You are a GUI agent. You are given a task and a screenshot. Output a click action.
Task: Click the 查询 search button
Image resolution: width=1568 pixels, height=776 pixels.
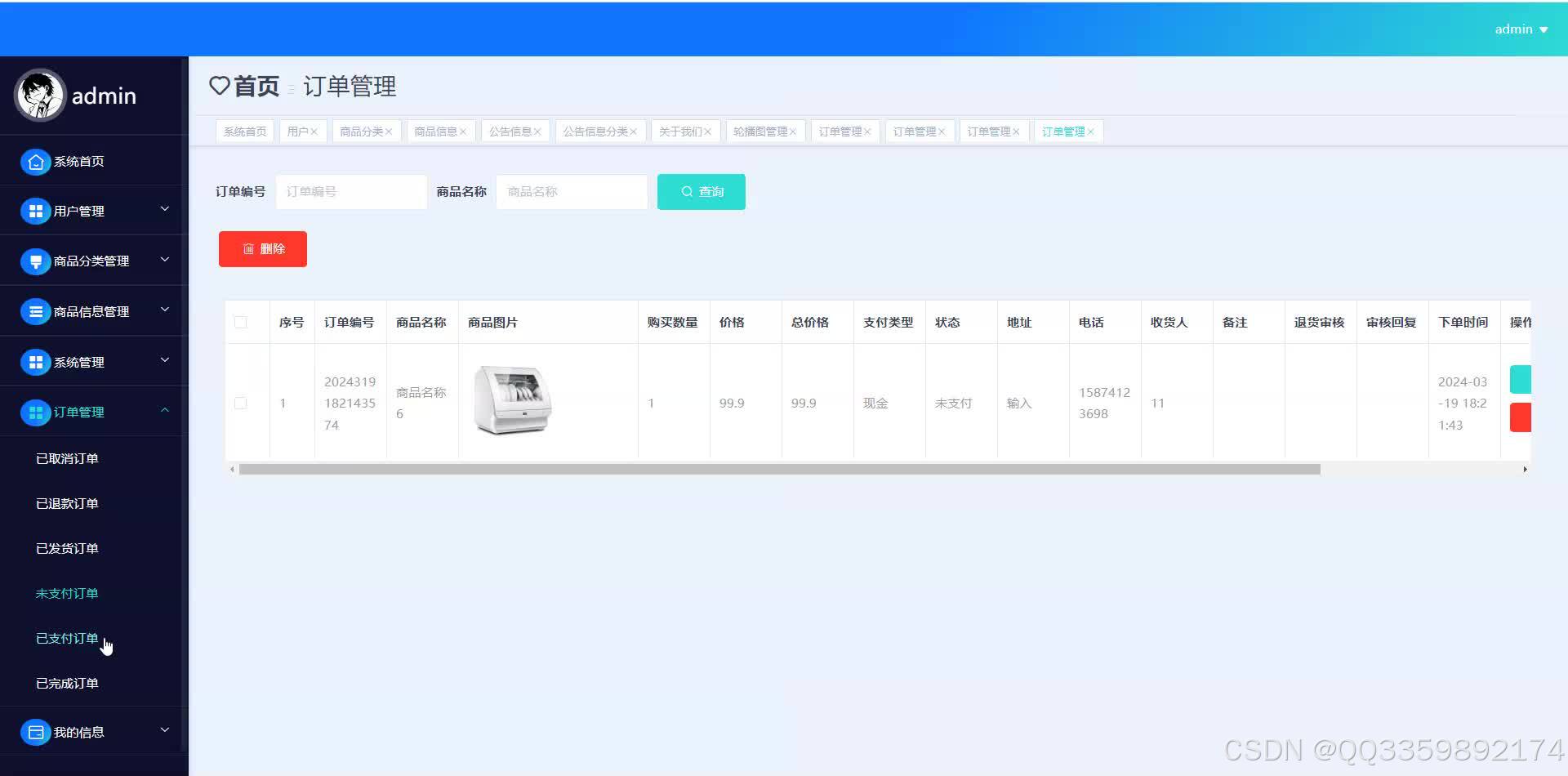tap(702, 192)
